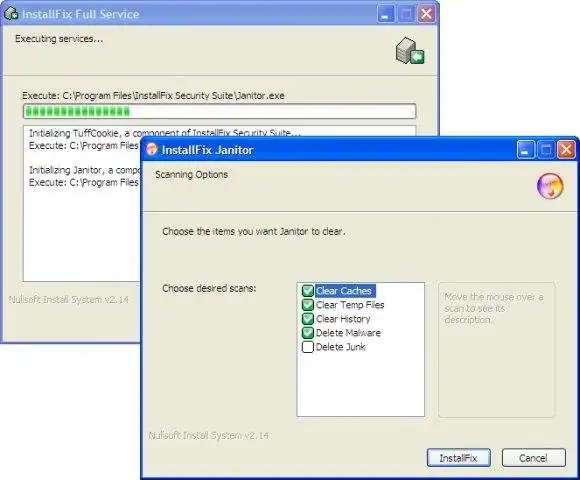This screenshot has height=480, width=580.
Task: Uncheck the Delete Malware checkbox
Action: (308, 333)
